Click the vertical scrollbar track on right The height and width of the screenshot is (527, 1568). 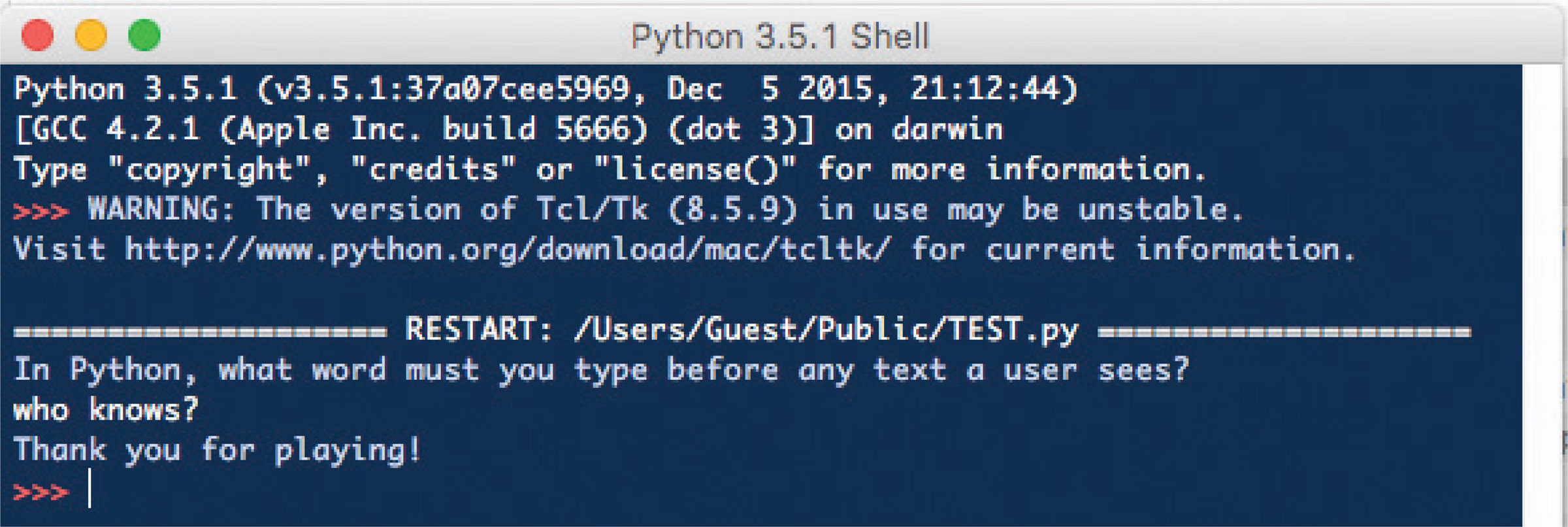point(1544,294)
